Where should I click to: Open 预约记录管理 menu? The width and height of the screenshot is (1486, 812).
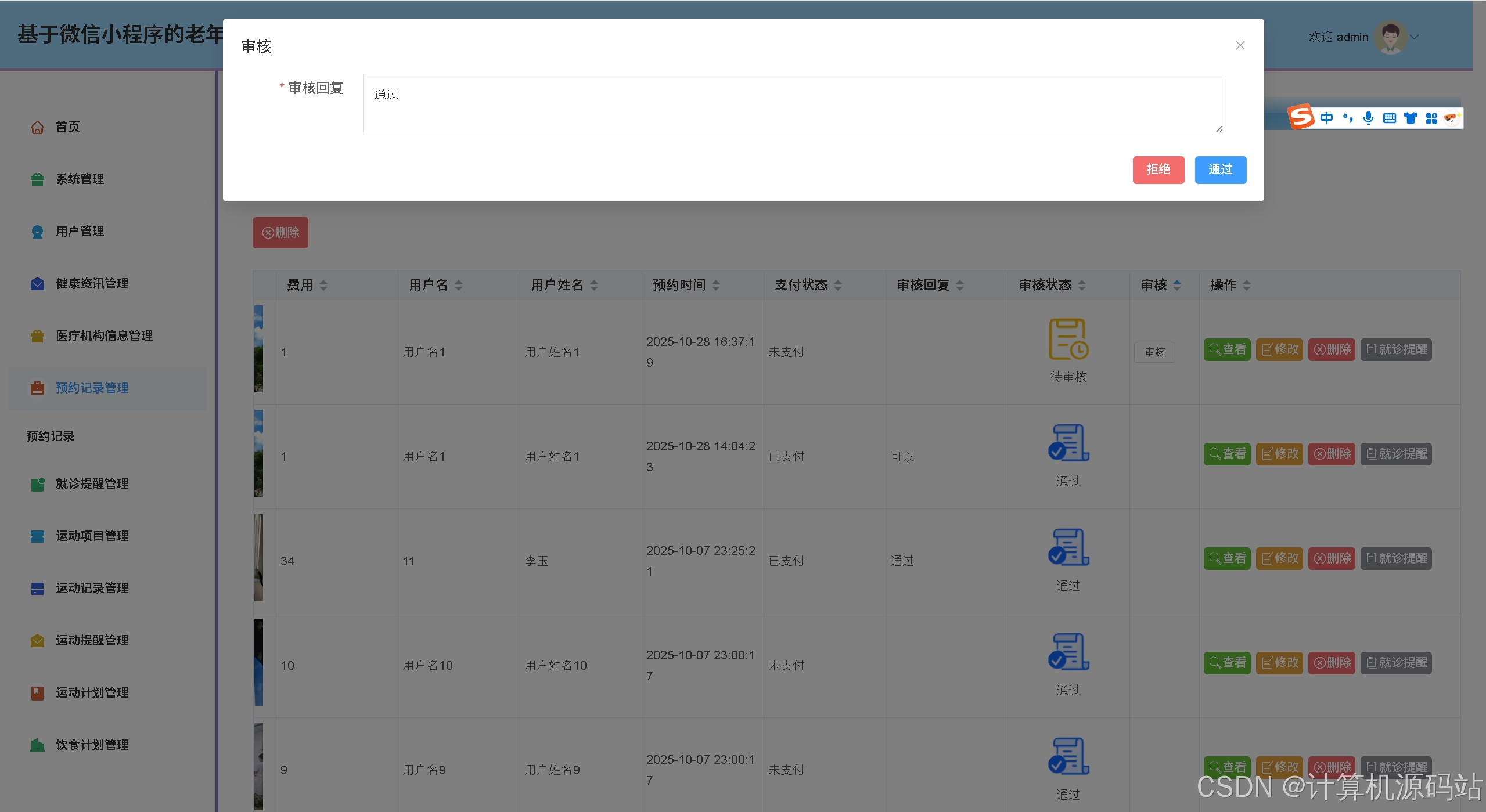click(x=108, y=388)
